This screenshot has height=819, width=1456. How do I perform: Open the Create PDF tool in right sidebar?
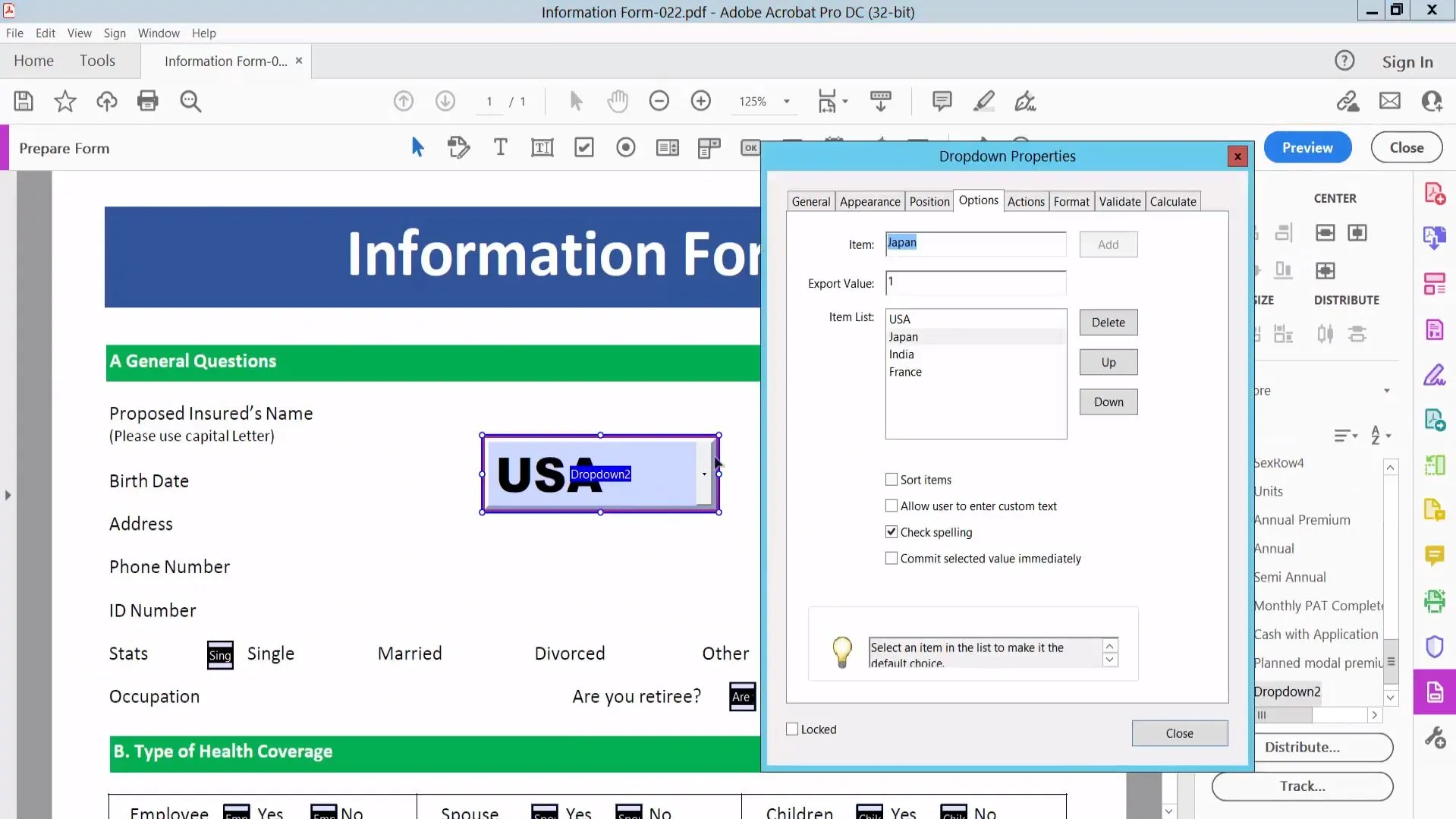pos(1434,194)
